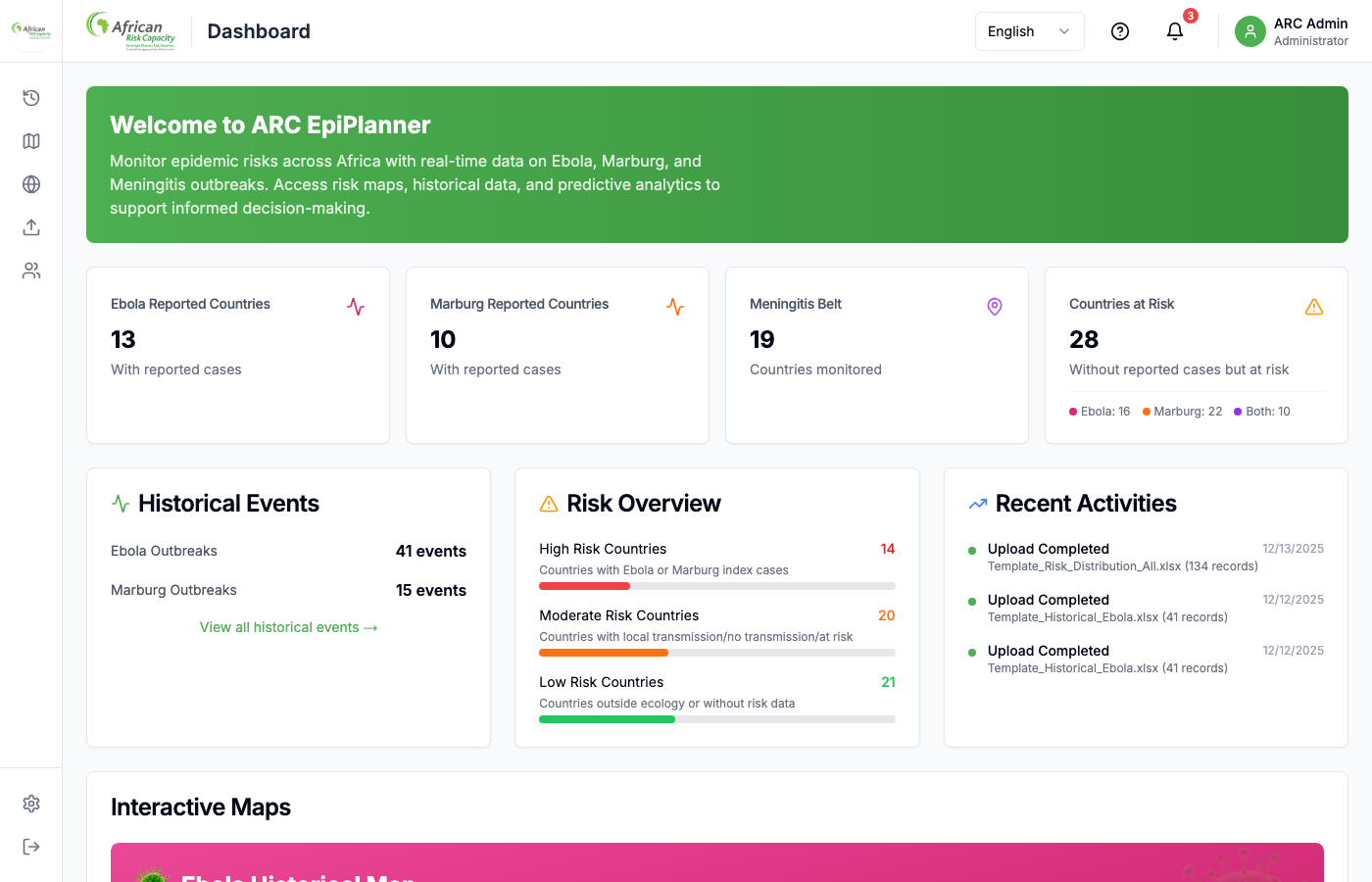Click the logout icon in sidebar

31,847
